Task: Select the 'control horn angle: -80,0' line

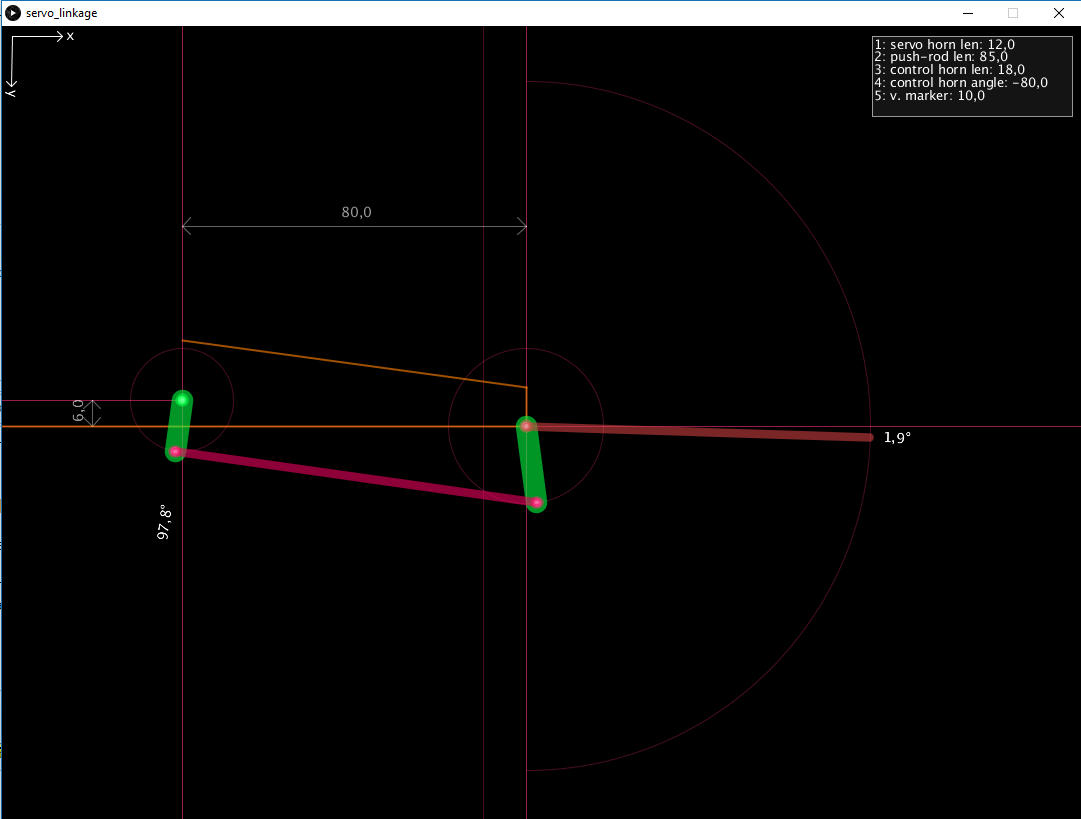Action: [961, 83]
